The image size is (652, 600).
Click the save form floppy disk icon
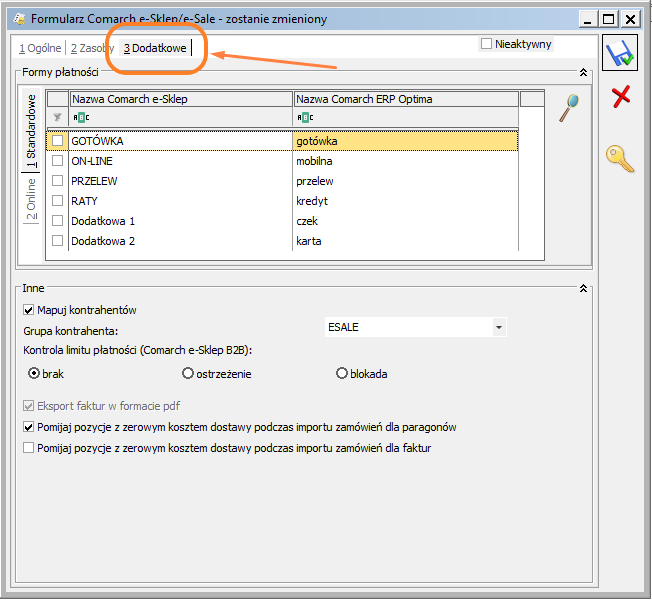click(x=620, y=52)
